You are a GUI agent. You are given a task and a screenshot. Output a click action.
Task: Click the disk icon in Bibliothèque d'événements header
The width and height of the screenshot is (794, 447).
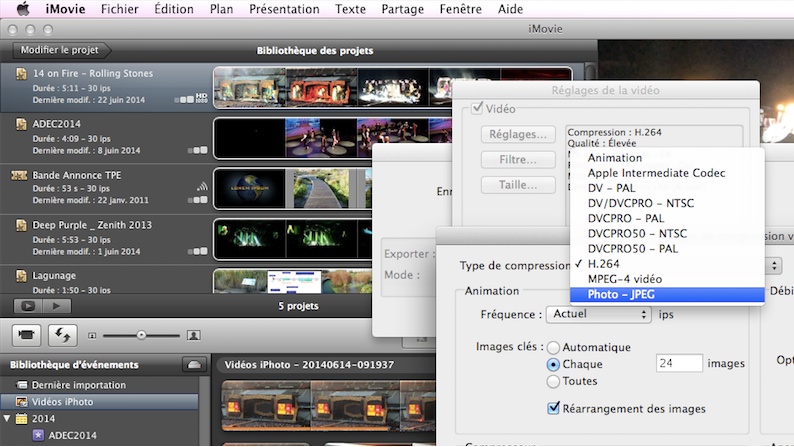coord(194,364)
